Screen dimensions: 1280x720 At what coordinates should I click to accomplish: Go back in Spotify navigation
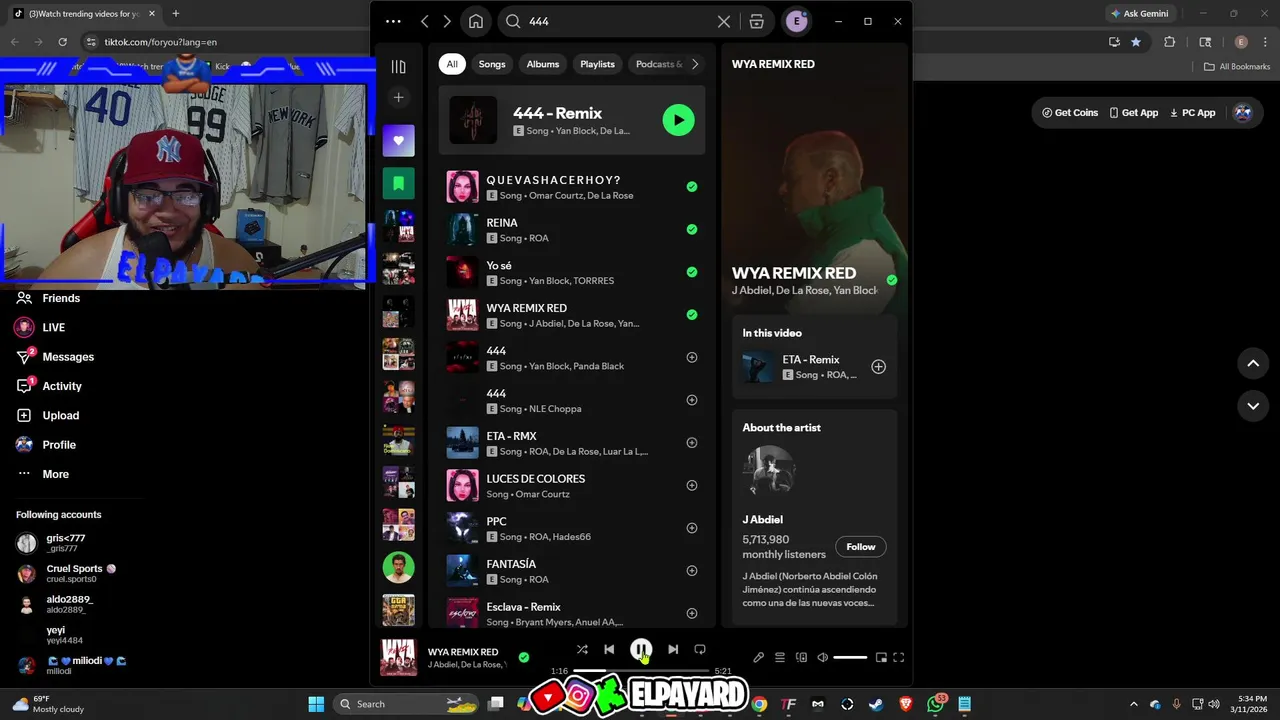(425, 21)
